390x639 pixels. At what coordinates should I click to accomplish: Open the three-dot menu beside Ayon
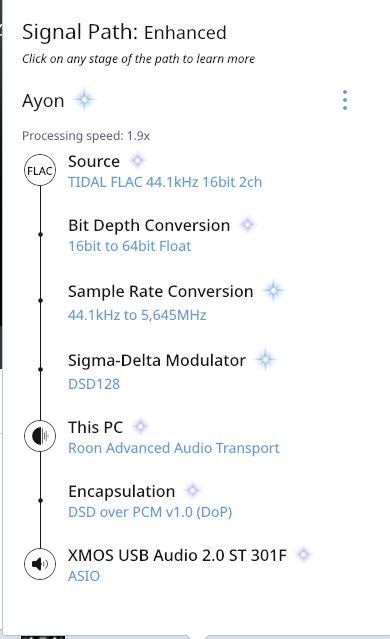(345, 100)
